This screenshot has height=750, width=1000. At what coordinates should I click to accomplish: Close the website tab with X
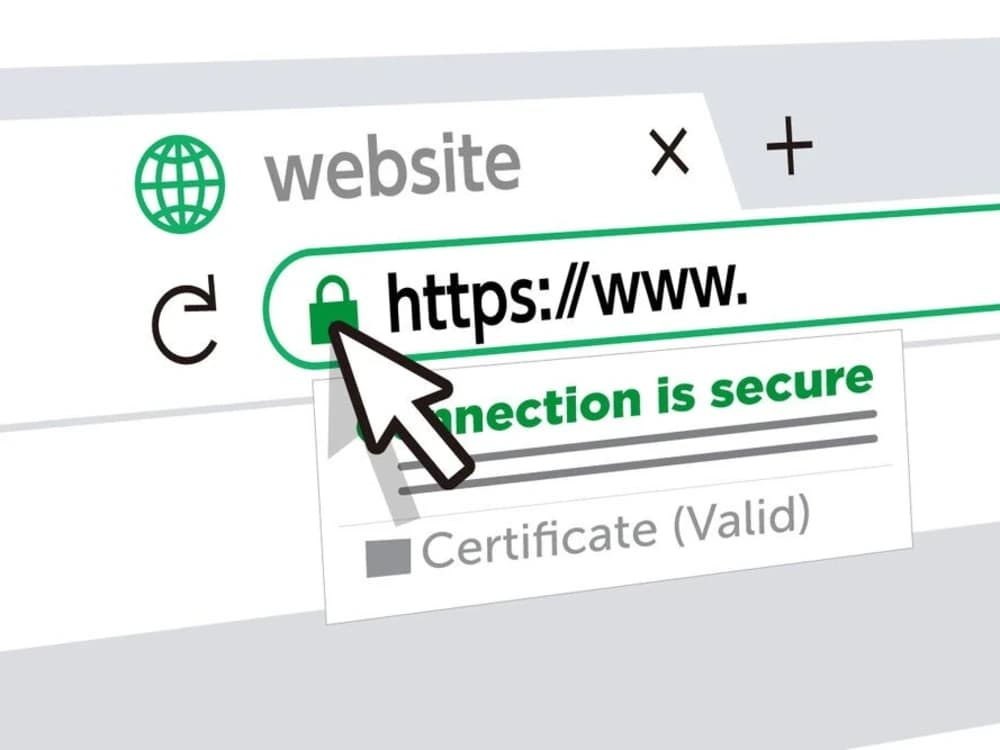[x=669, y=152]
